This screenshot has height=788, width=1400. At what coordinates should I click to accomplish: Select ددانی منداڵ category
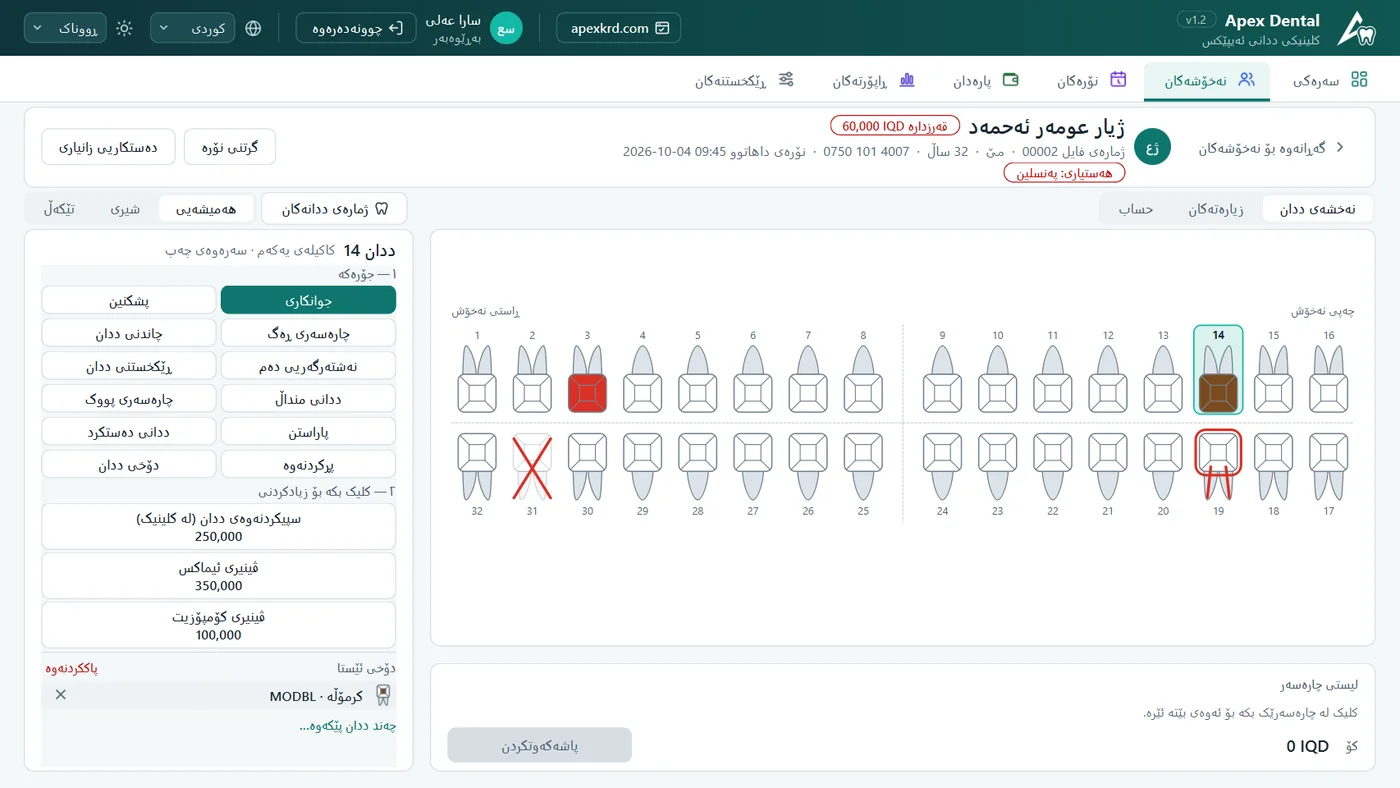(x=308, y=399)
